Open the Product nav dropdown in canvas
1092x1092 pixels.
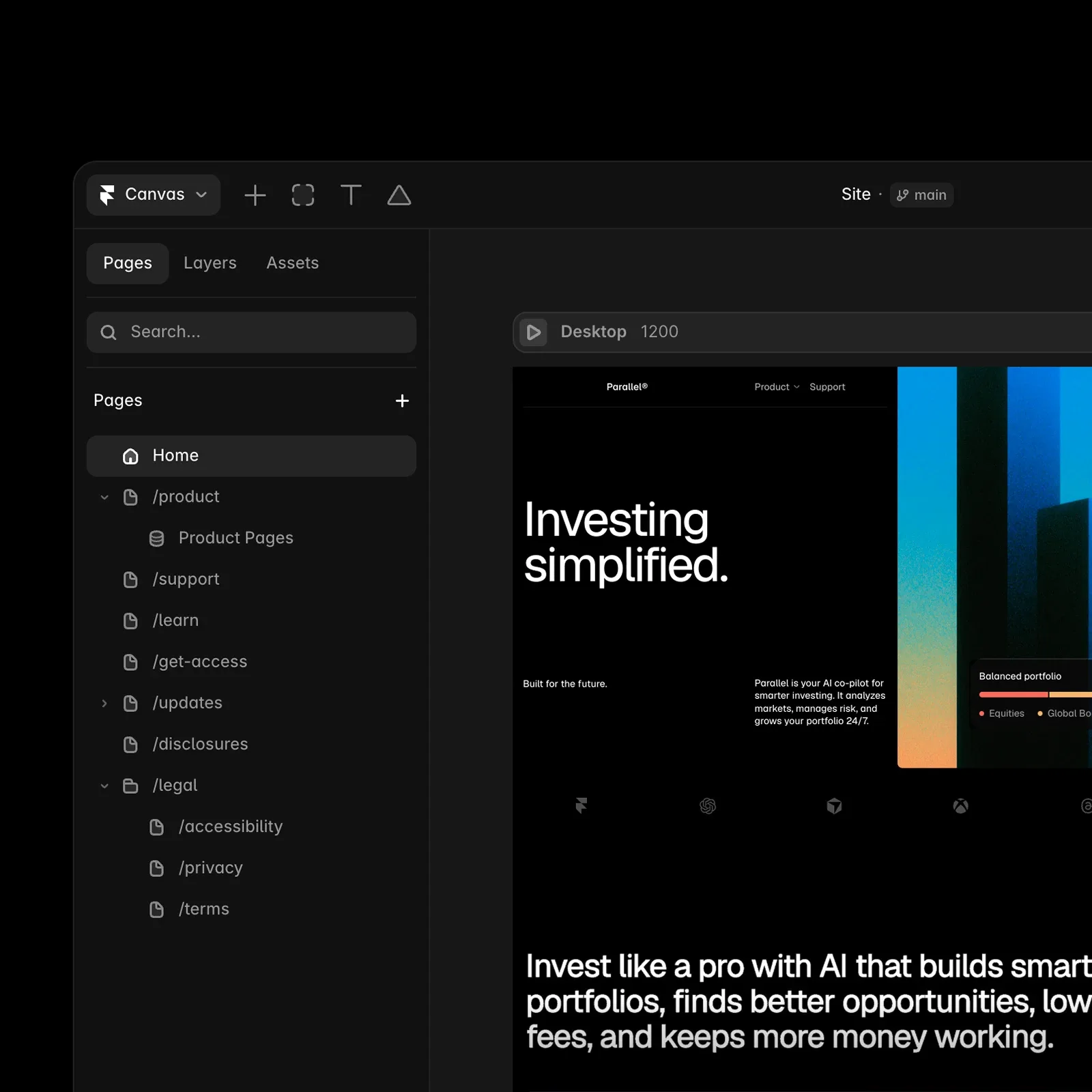[x=777, y=387]
